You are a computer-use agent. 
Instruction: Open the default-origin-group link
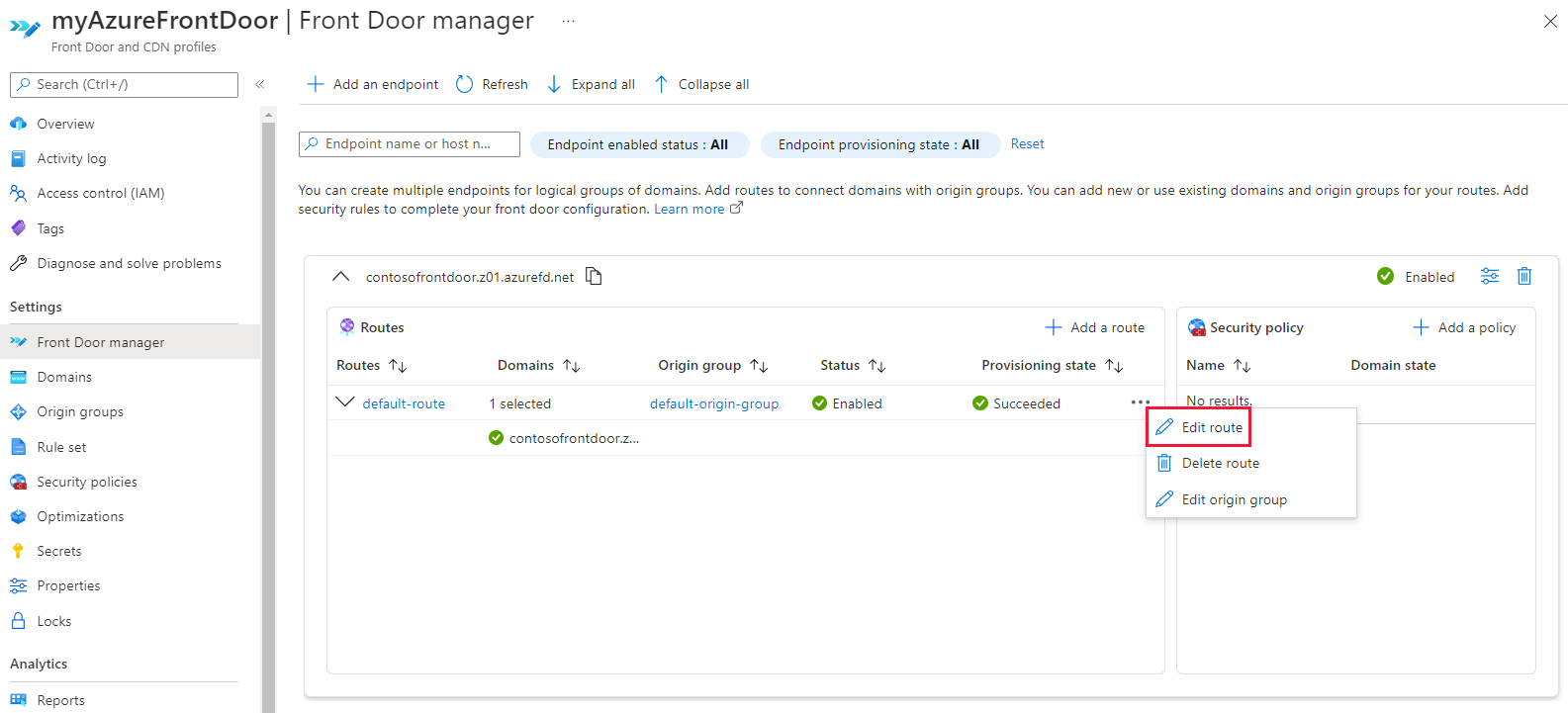pyautogui.click(x=714, y=403)
